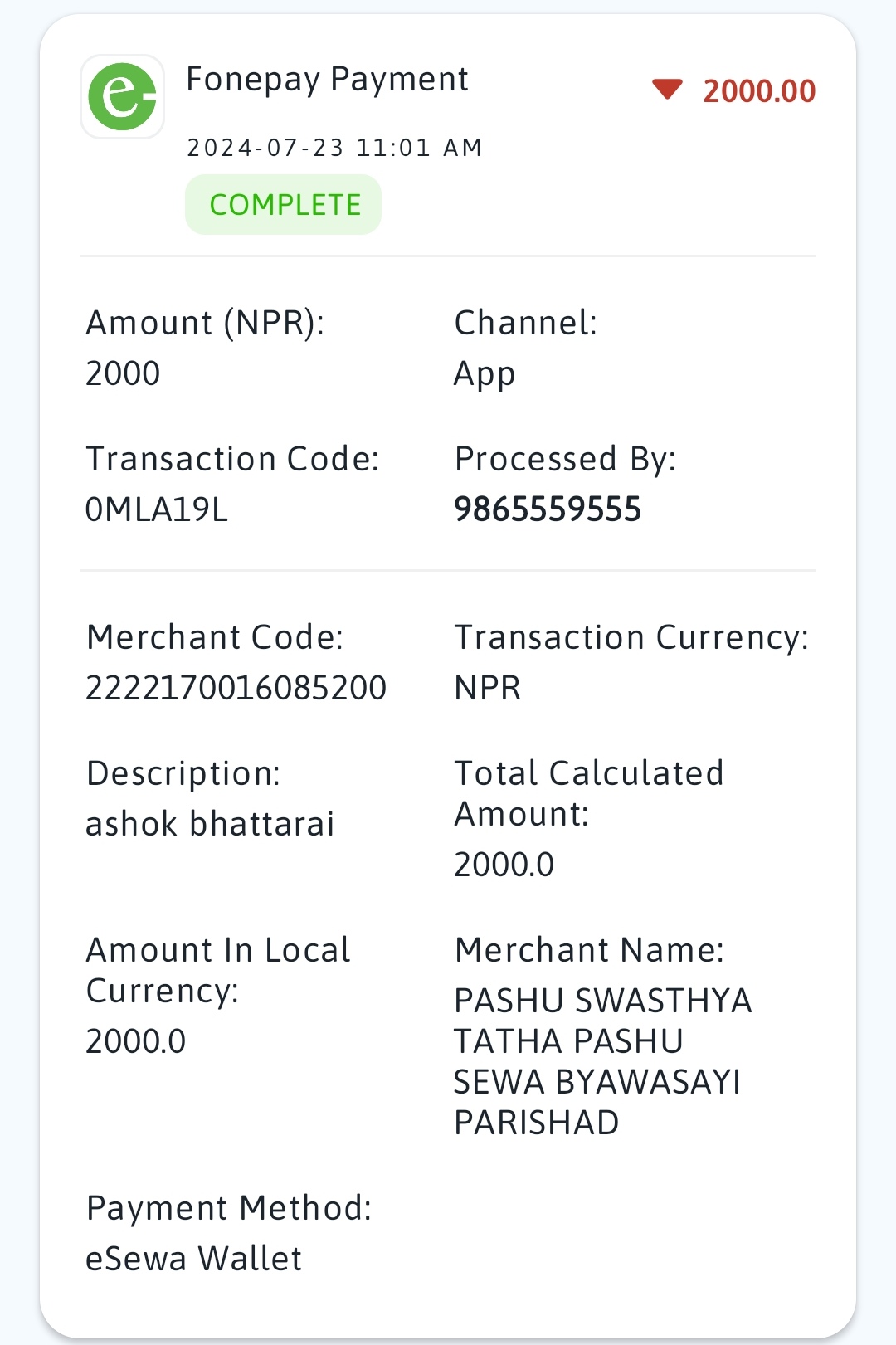
Task: Tap the Transaction Code label
Action: 232,459
